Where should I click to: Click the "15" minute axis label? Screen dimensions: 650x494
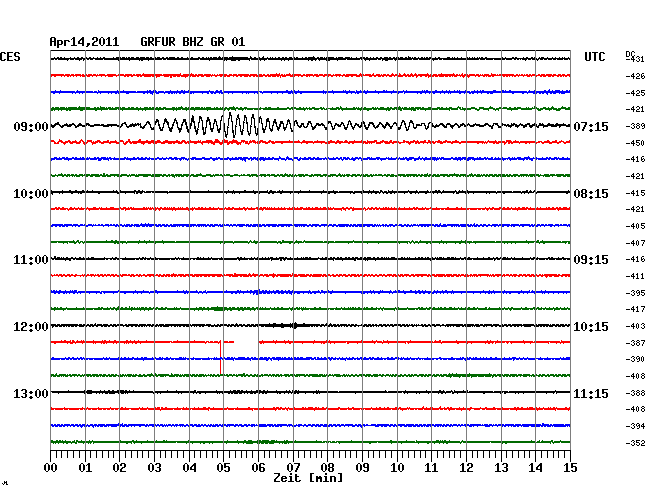pos(570,467)
